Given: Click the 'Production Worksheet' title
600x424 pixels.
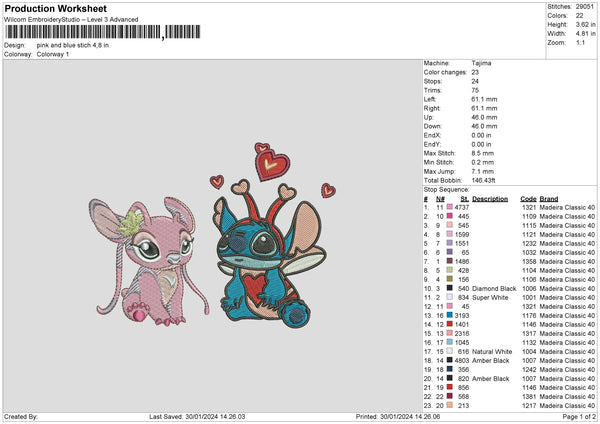Looking at the screenshot, I should click(56, 8).
